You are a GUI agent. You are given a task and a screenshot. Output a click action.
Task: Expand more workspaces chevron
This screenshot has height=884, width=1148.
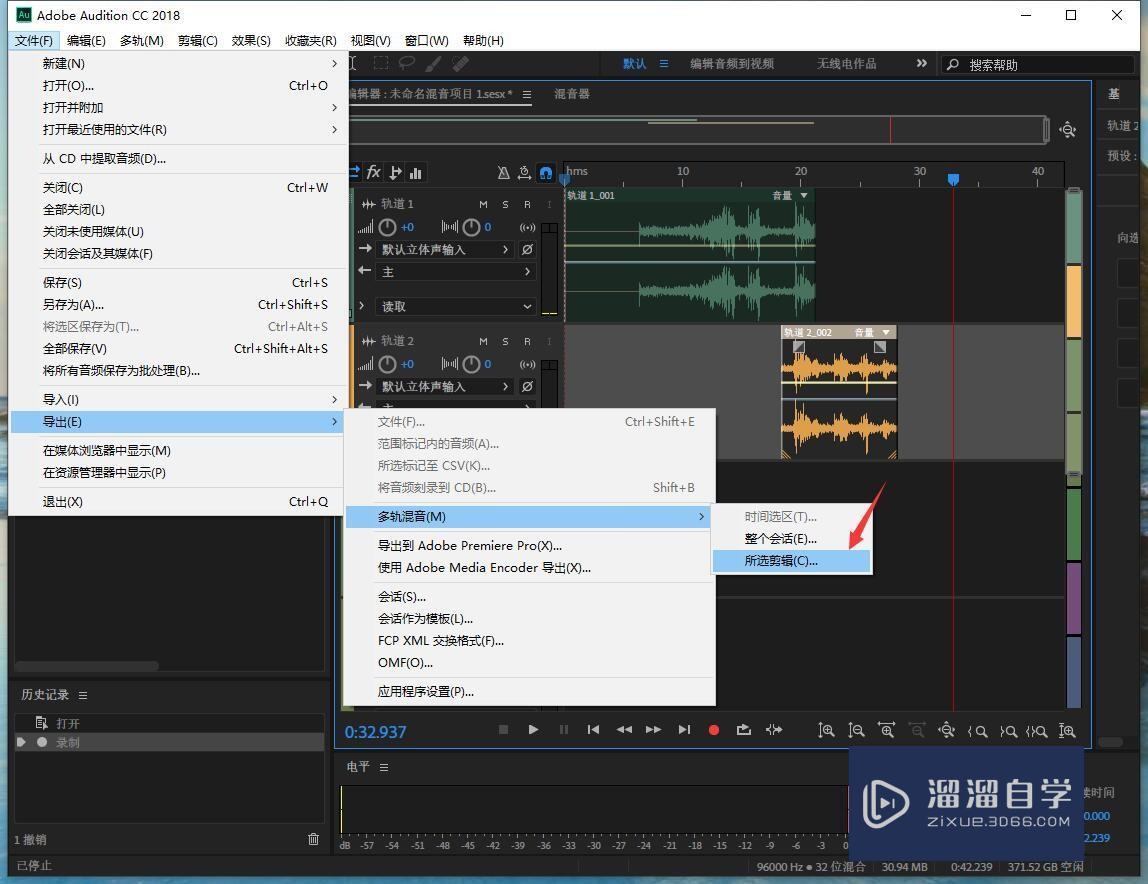tap(922, 64)
